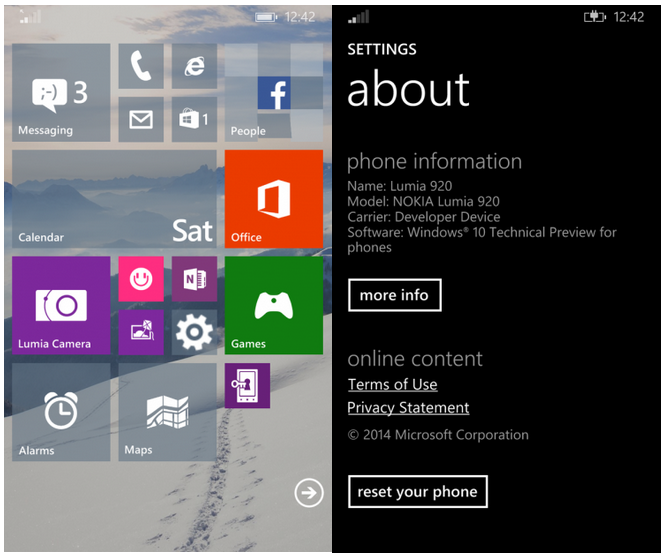Open the Calendar tile
This screenshot has height=558, width=667.
click(x=114, y=199)
